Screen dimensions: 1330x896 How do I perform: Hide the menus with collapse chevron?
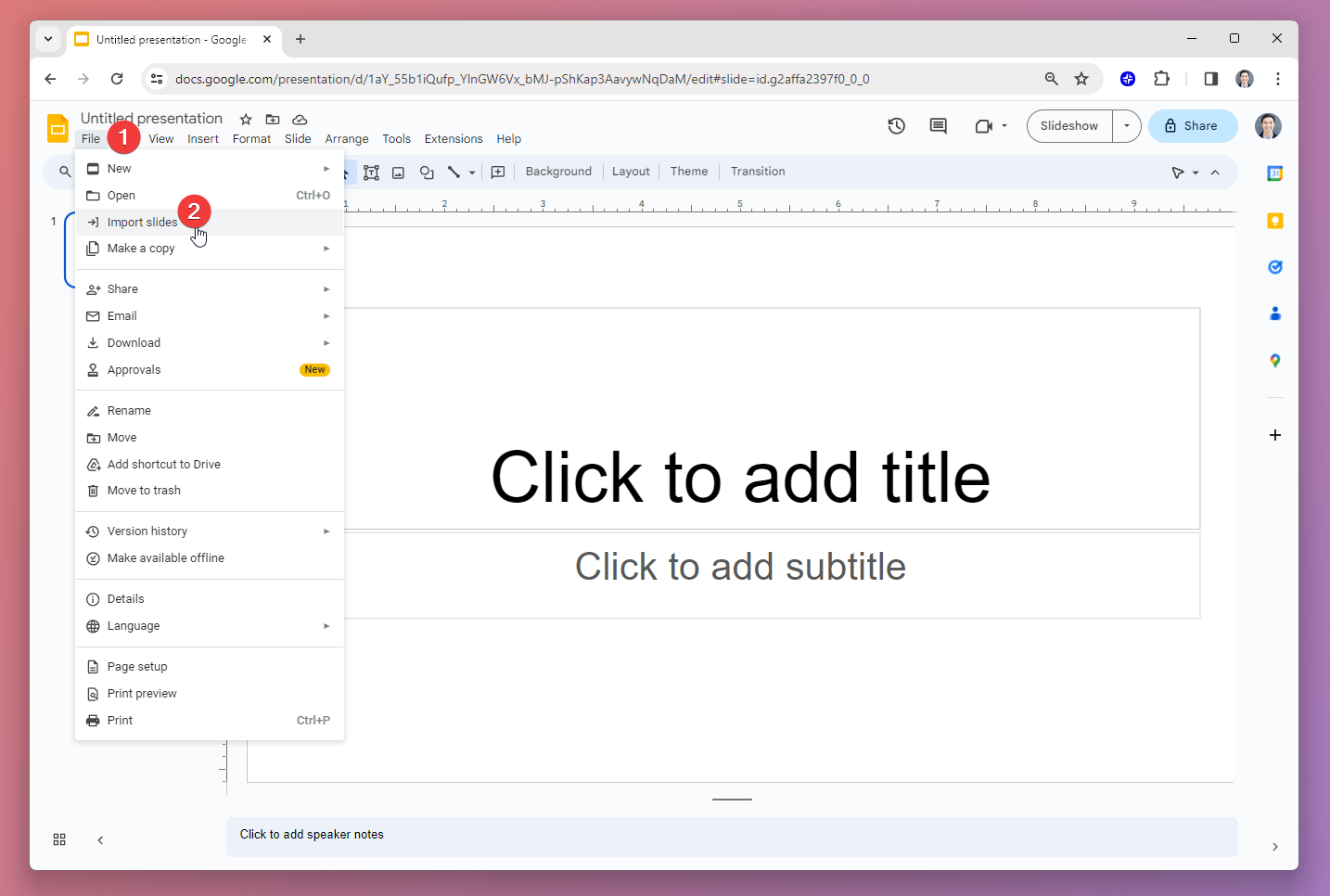tap(1215, 173)
